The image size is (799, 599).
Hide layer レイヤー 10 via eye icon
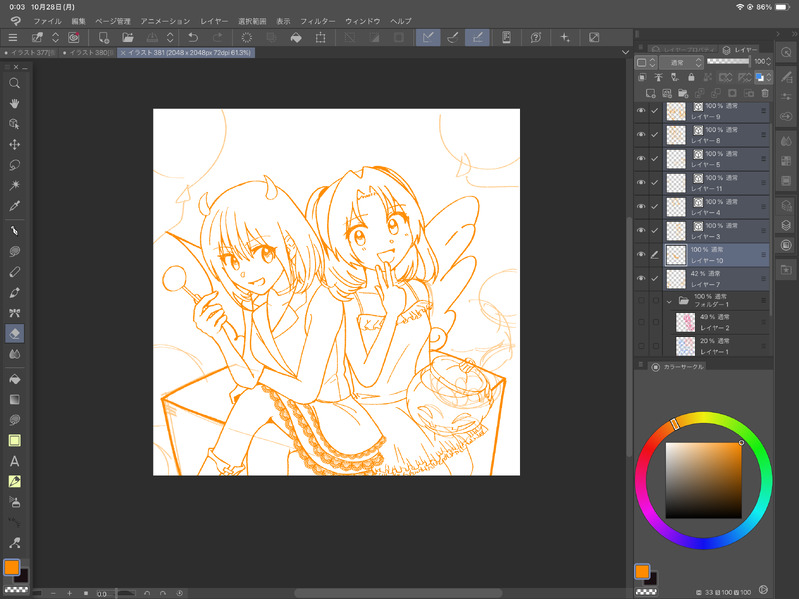click(x=641, y=255)
